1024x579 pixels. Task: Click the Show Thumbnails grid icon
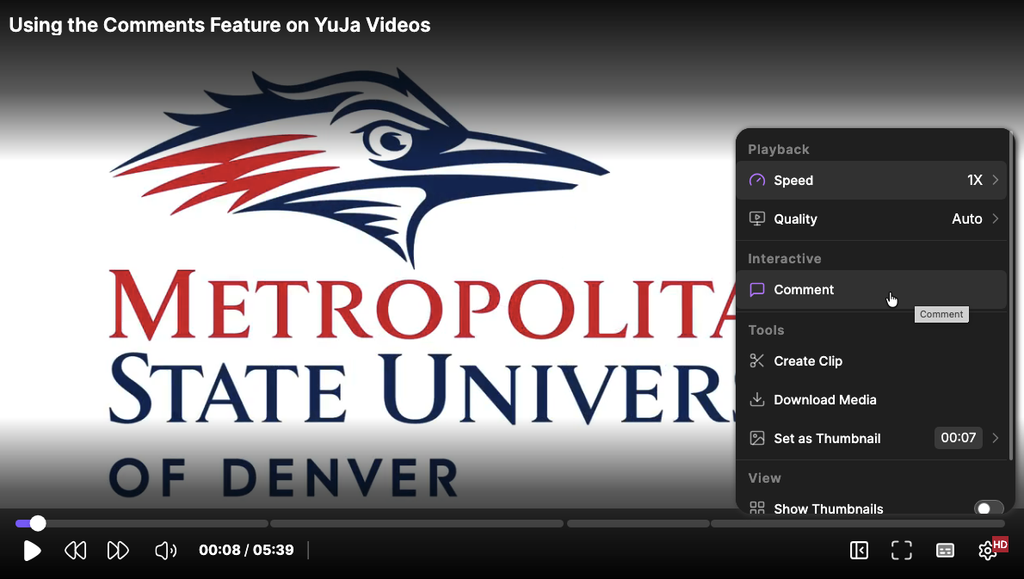757,508
